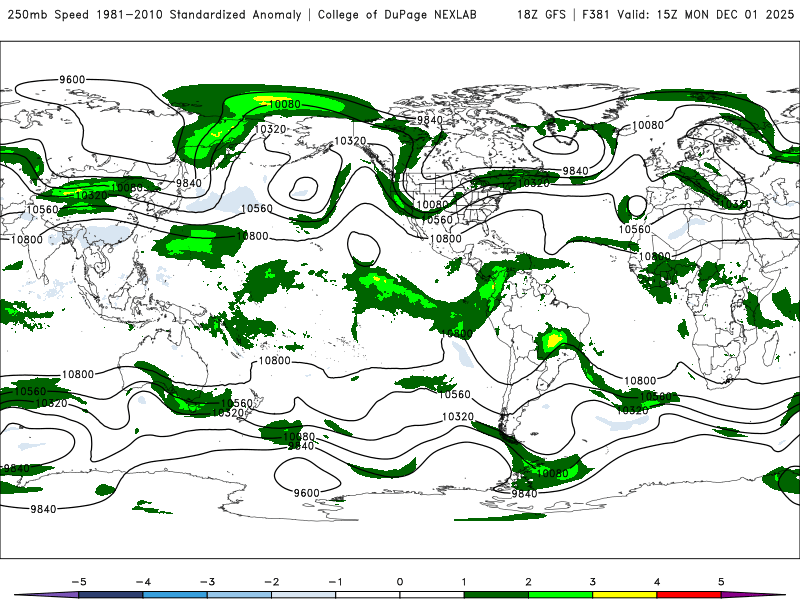Click the pale blue -2 to -1 colorbar segment
The width and height of the screenshot is (800, 600).
coord(304,595)
